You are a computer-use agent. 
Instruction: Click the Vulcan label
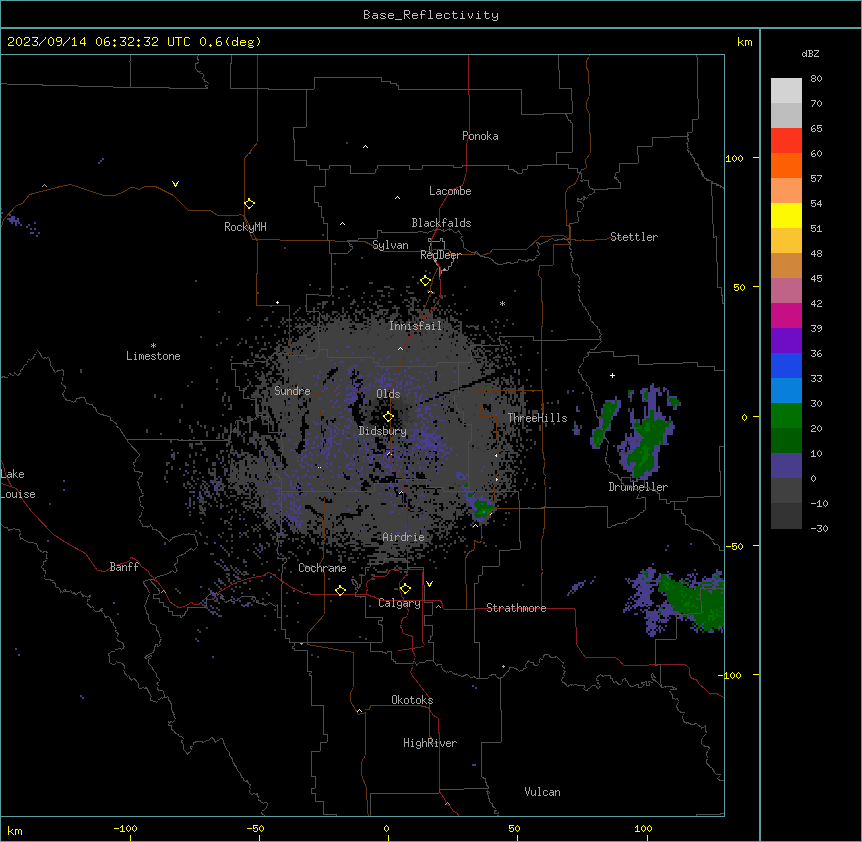[543, 792]
